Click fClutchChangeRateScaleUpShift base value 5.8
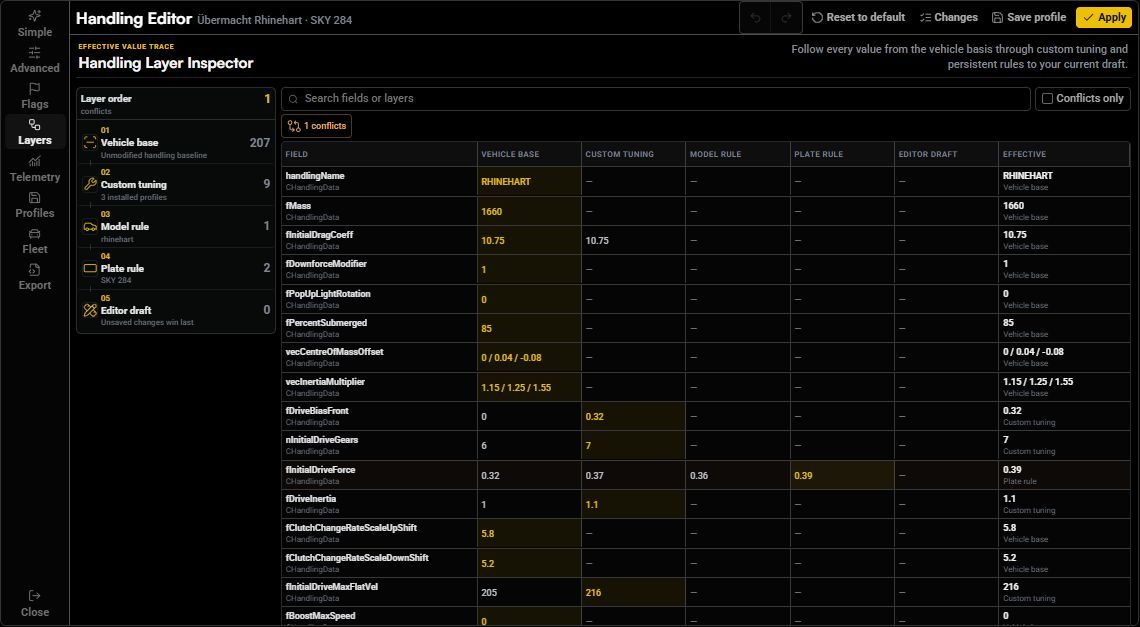 488,534
